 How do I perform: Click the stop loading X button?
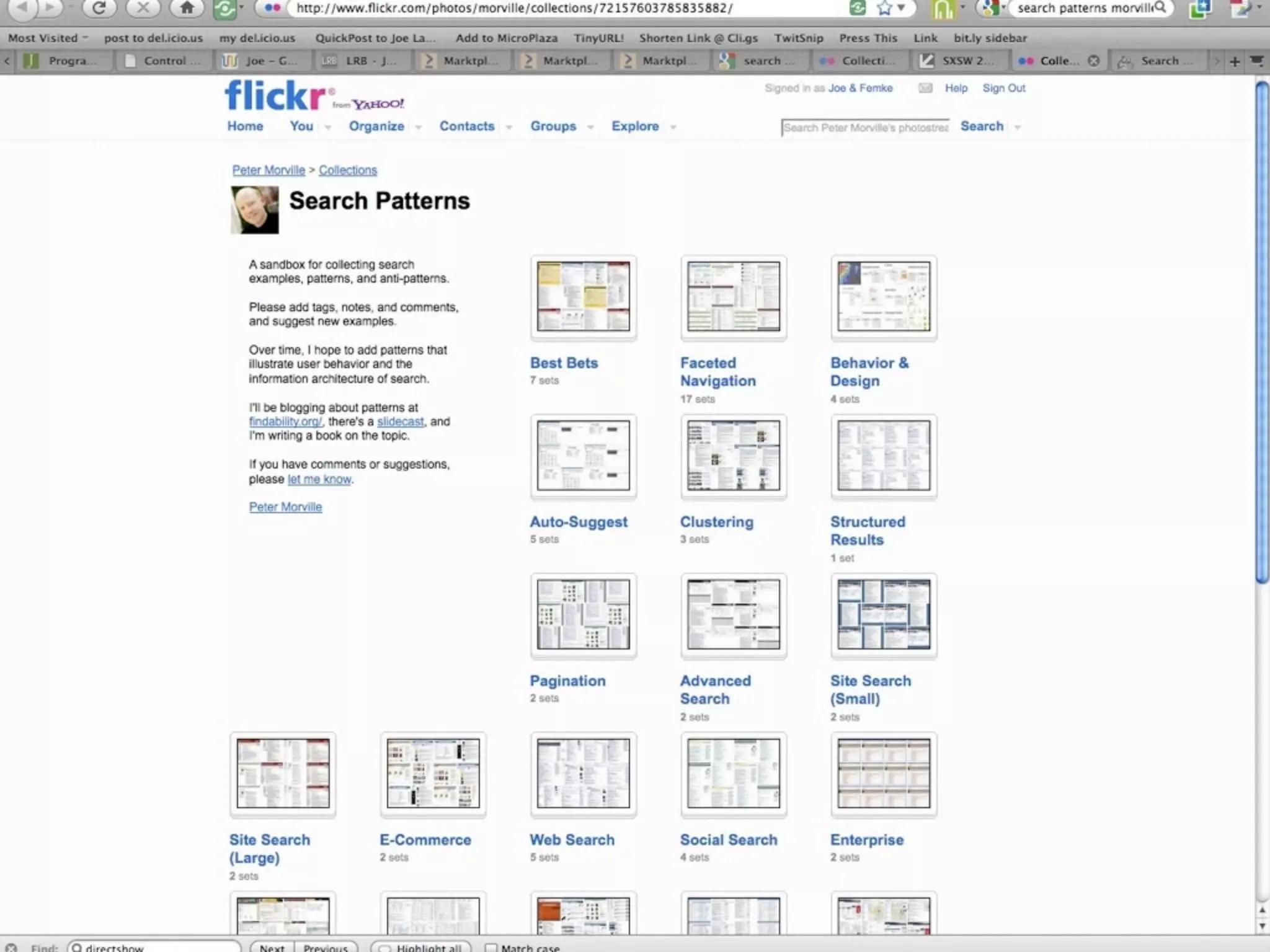click(x=143, y=8)
